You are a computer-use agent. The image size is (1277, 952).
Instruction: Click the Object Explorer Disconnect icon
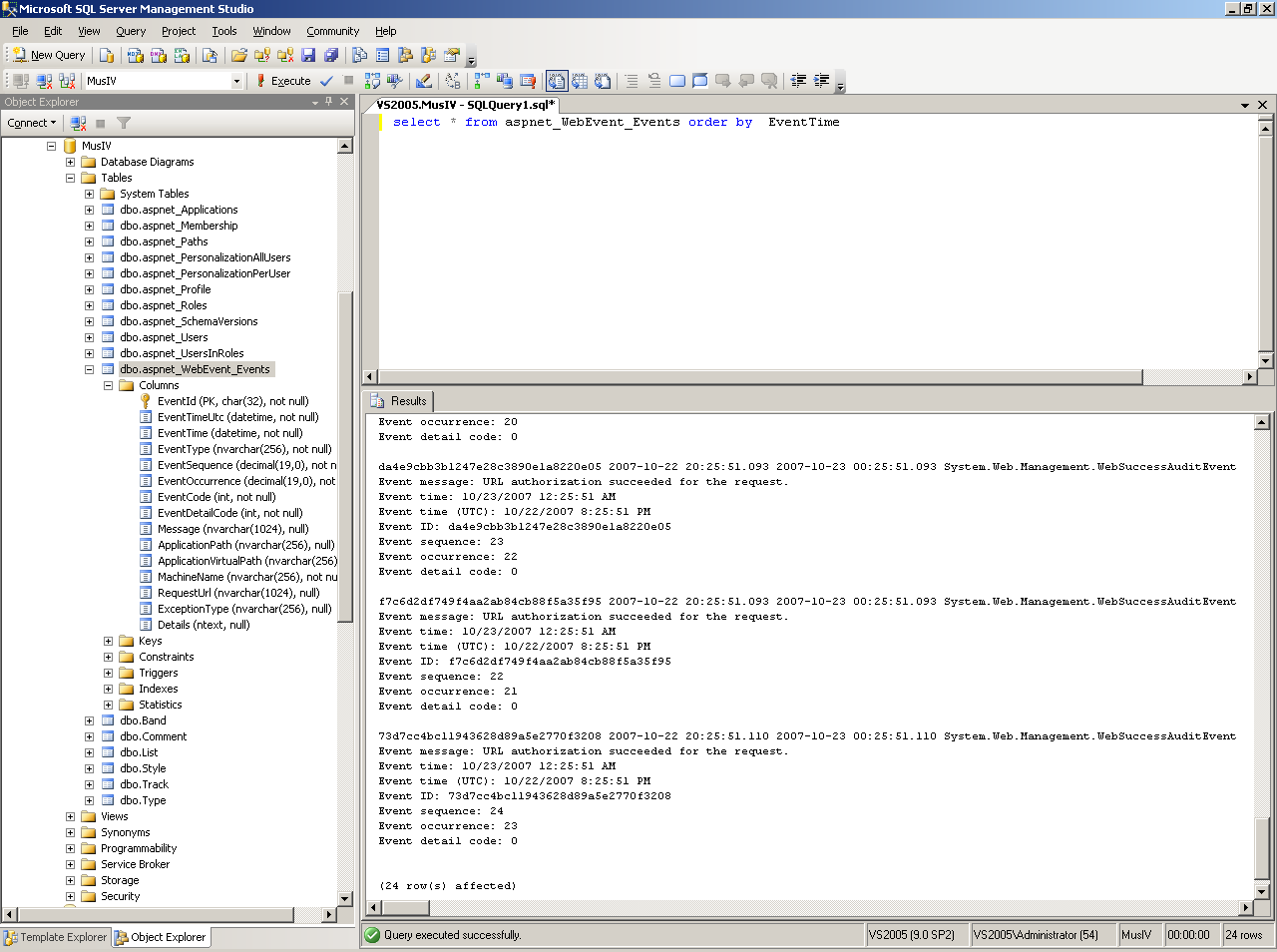78,123
